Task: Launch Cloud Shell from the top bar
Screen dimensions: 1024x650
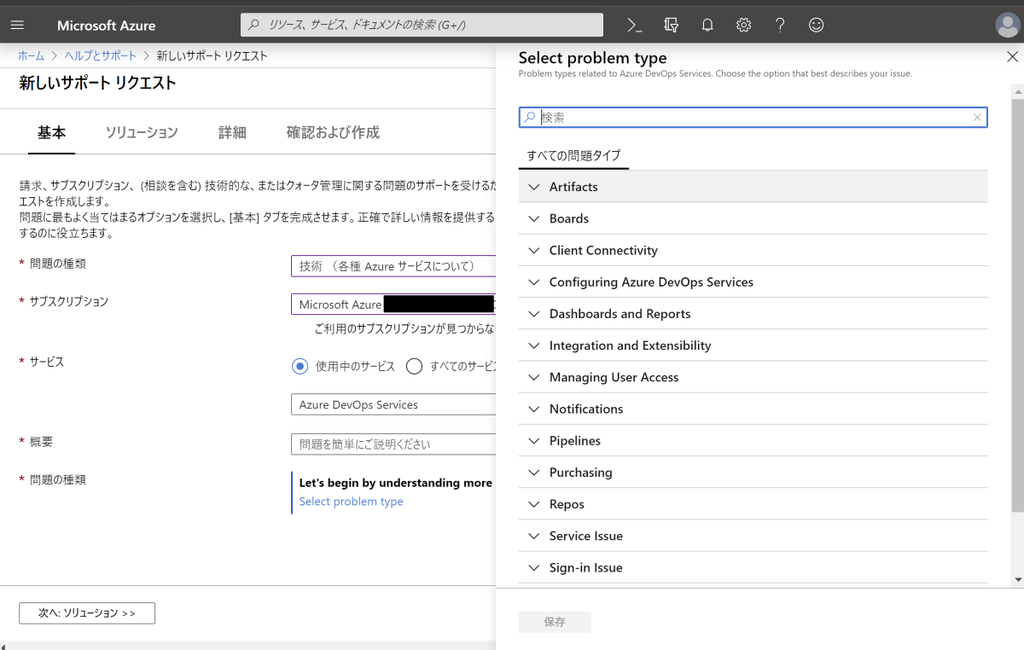Action: tap(634, 25)
